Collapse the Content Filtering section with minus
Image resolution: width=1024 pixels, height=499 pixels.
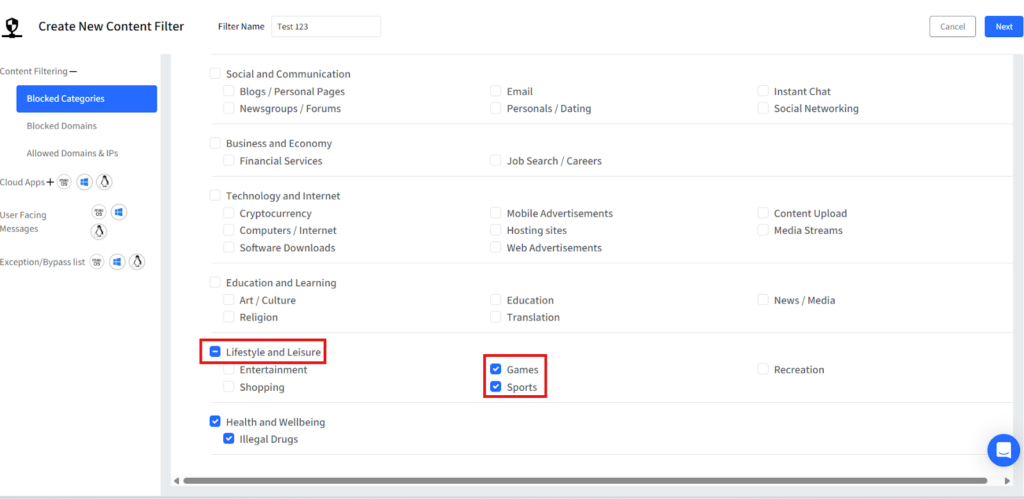click(x=73, y=71)
